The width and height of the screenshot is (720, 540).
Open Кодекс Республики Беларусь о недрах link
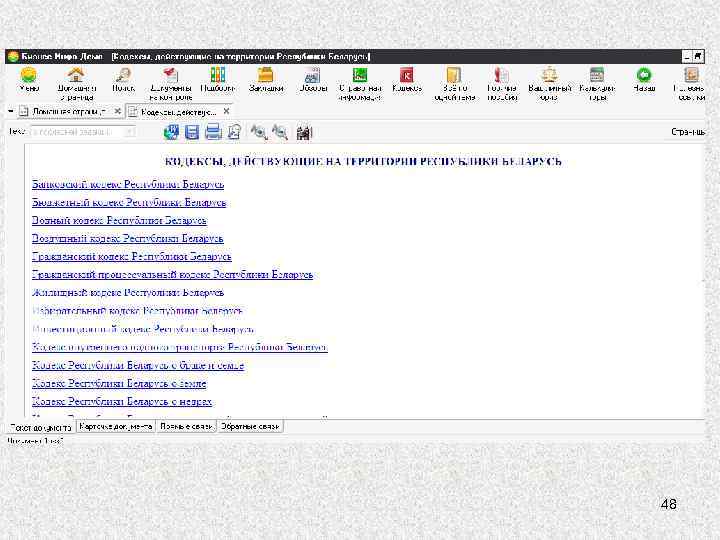tap(122, 402)
